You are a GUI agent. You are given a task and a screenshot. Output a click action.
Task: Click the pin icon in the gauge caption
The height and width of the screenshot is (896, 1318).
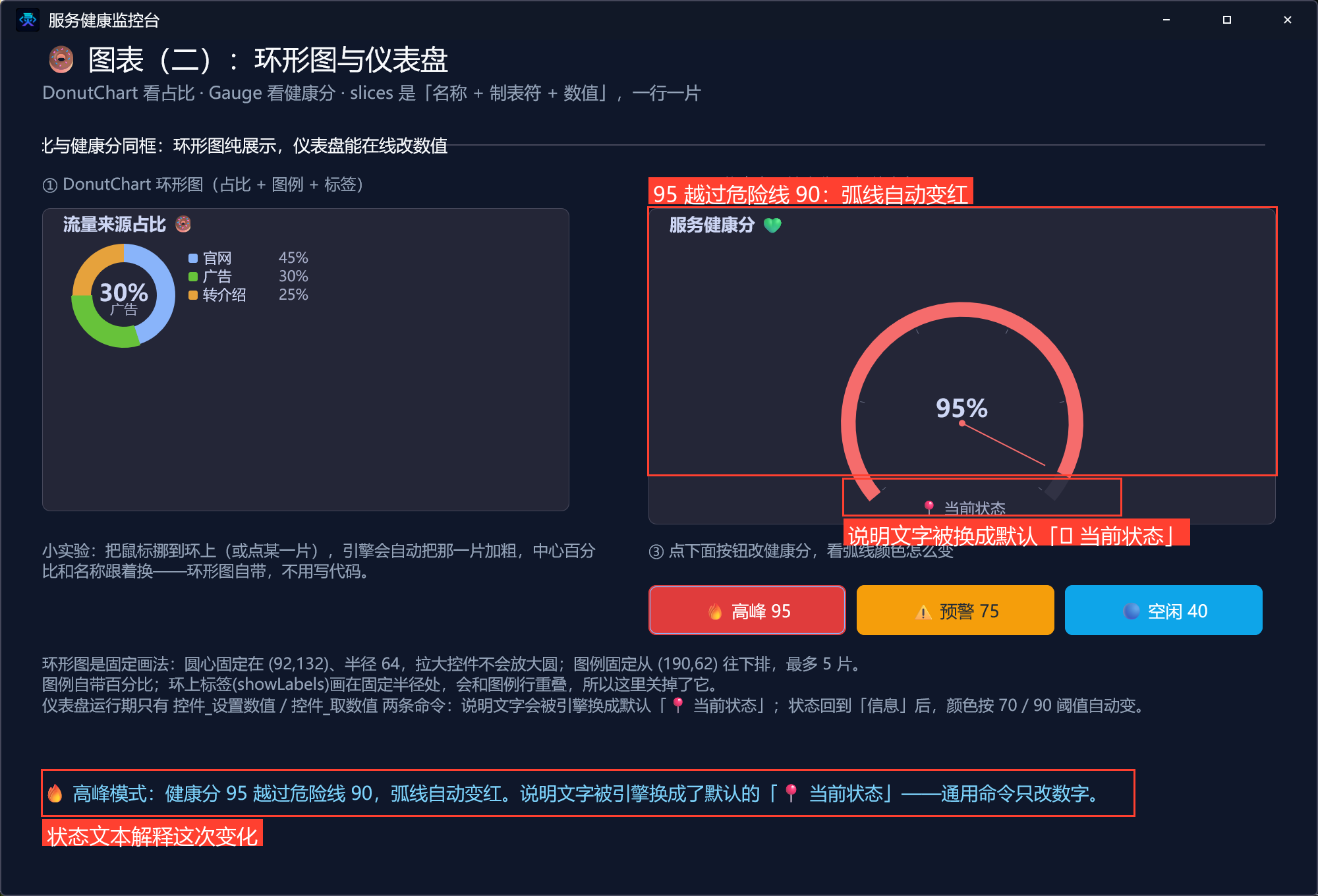click(x=929, y=507)
